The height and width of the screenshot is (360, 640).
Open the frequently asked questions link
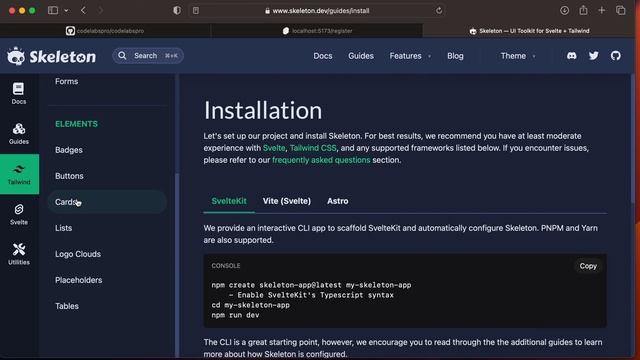point(321,160)
